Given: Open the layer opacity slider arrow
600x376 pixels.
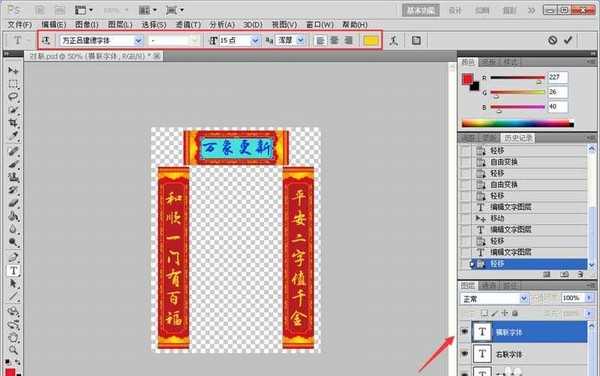Looking at the screenshot, I should point(589,298).
